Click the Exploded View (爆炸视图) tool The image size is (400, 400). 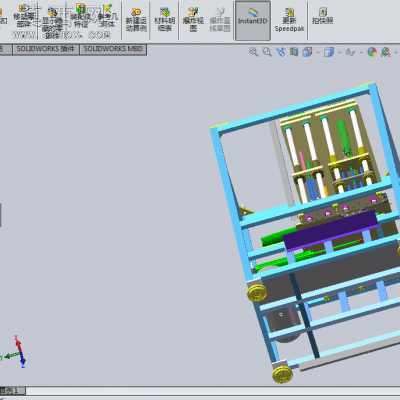pos(193,20)
